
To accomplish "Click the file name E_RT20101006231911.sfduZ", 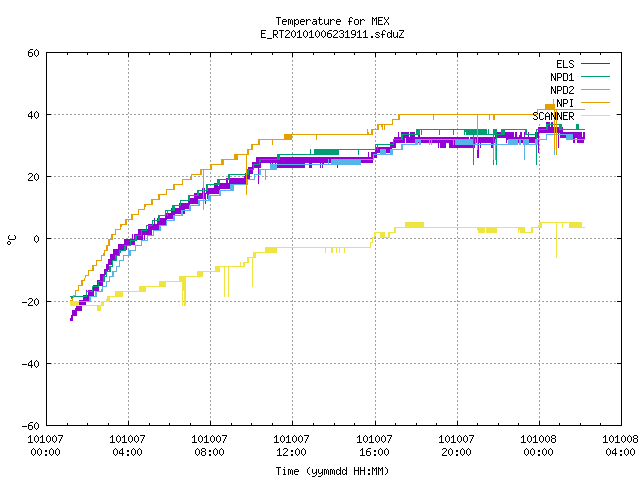I will [332, 34].
